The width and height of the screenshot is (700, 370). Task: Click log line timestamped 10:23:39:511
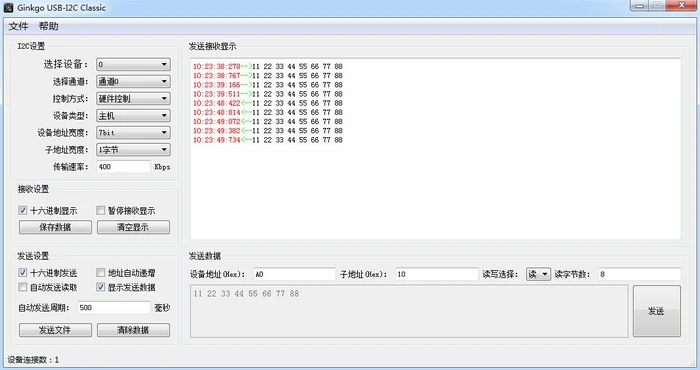coord(268,94)
